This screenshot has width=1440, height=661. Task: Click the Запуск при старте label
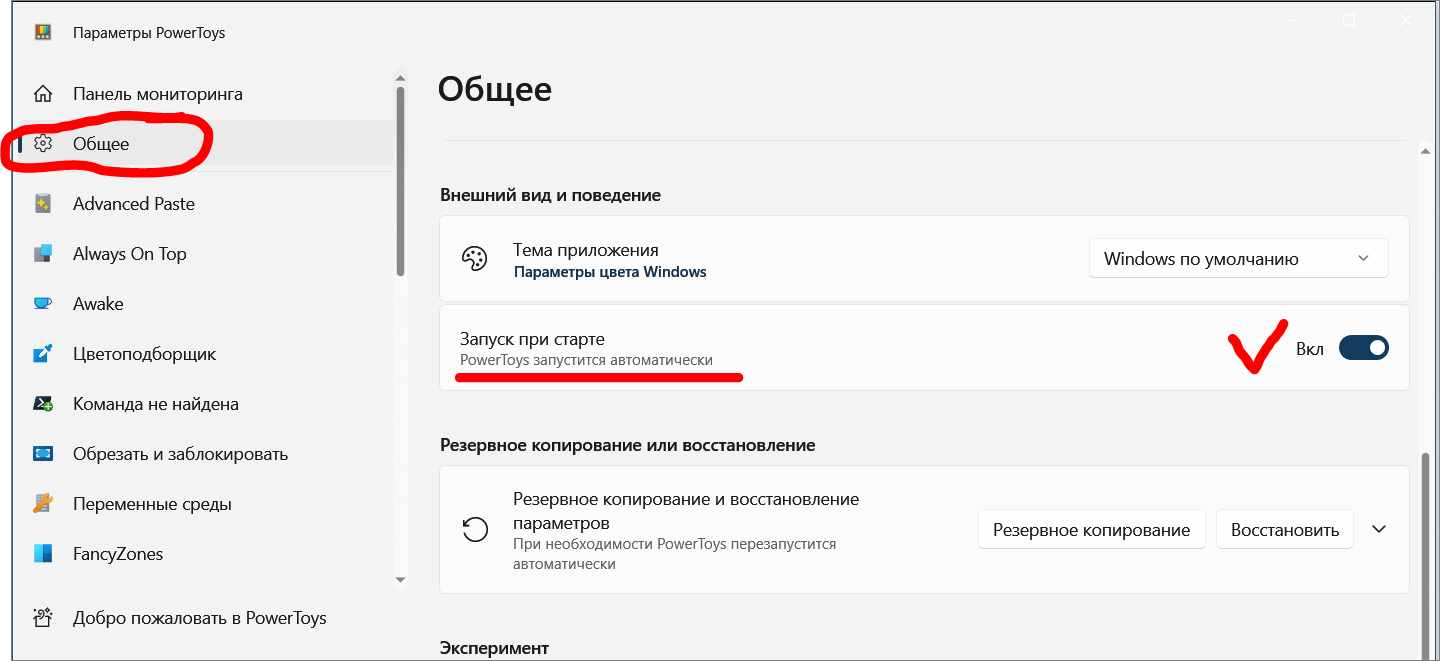click(x=532, y=339)
